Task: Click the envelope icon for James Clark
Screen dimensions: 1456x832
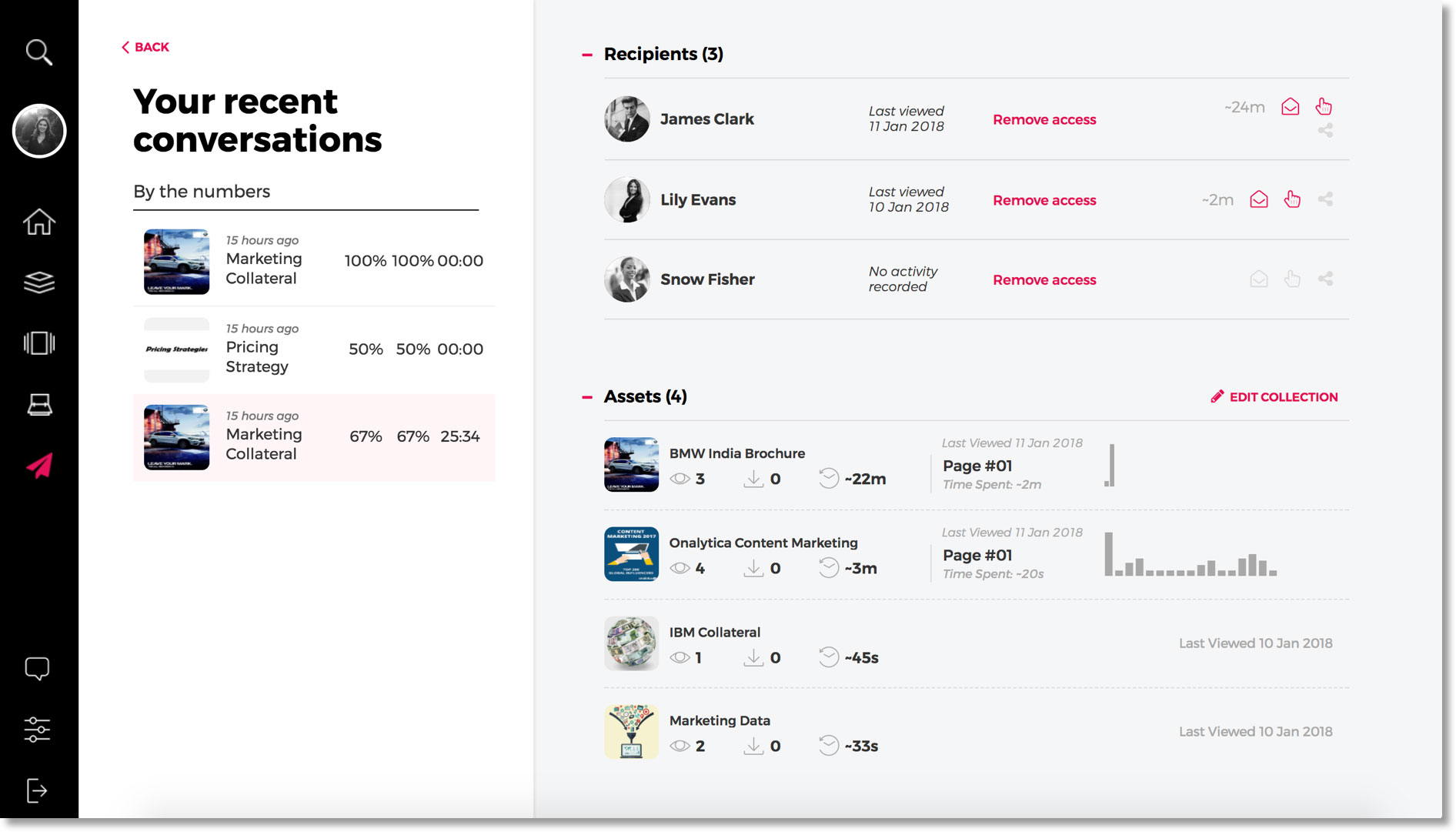Action: (1291, 107)
